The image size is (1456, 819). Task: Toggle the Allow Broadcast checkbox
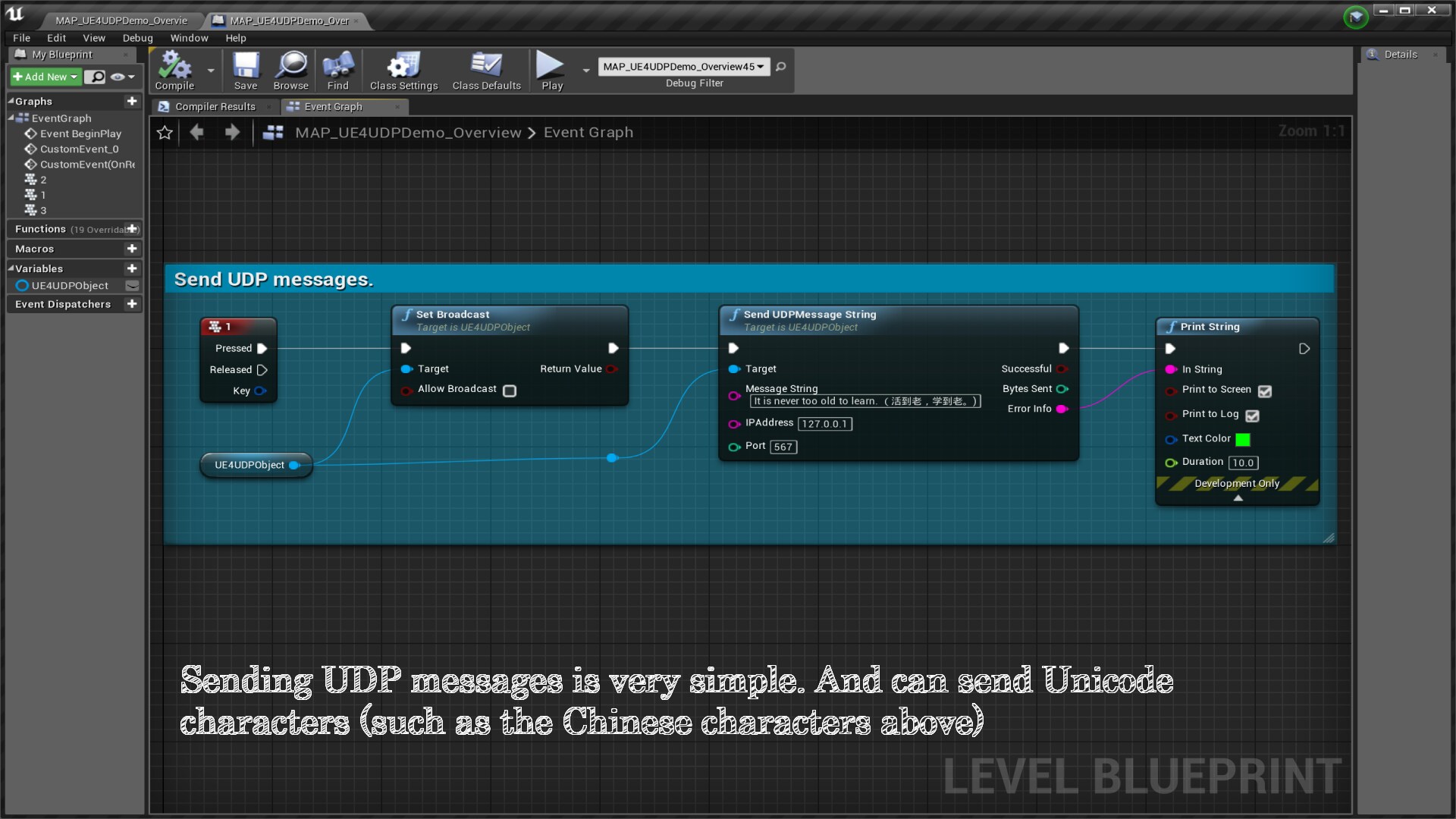(509, 390)
